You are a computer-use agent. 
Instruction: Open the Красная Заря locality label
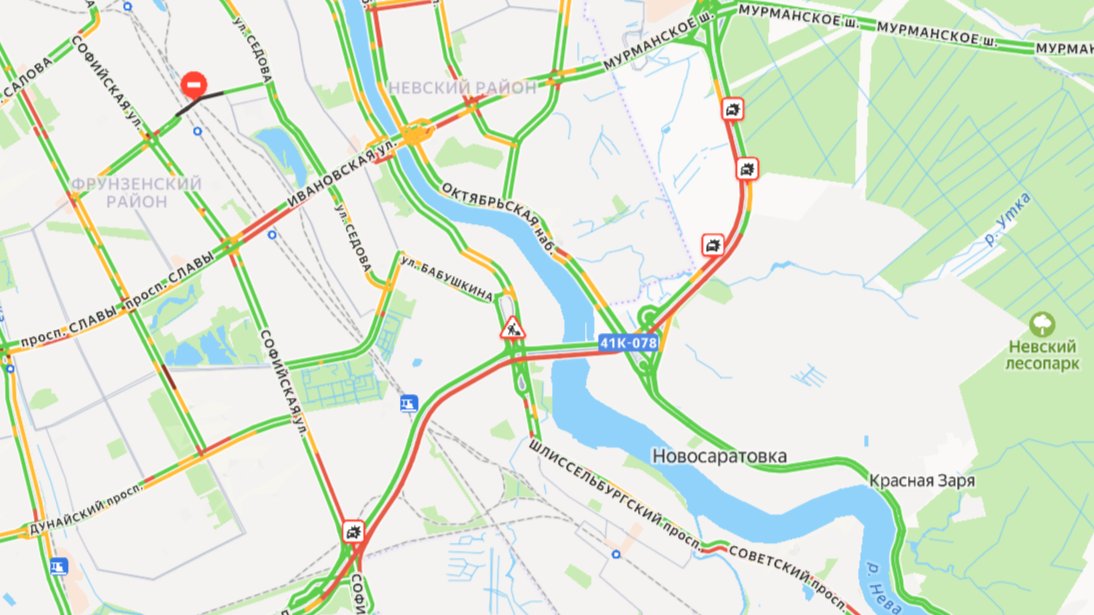pyautogui.click(x=922, y=481)
